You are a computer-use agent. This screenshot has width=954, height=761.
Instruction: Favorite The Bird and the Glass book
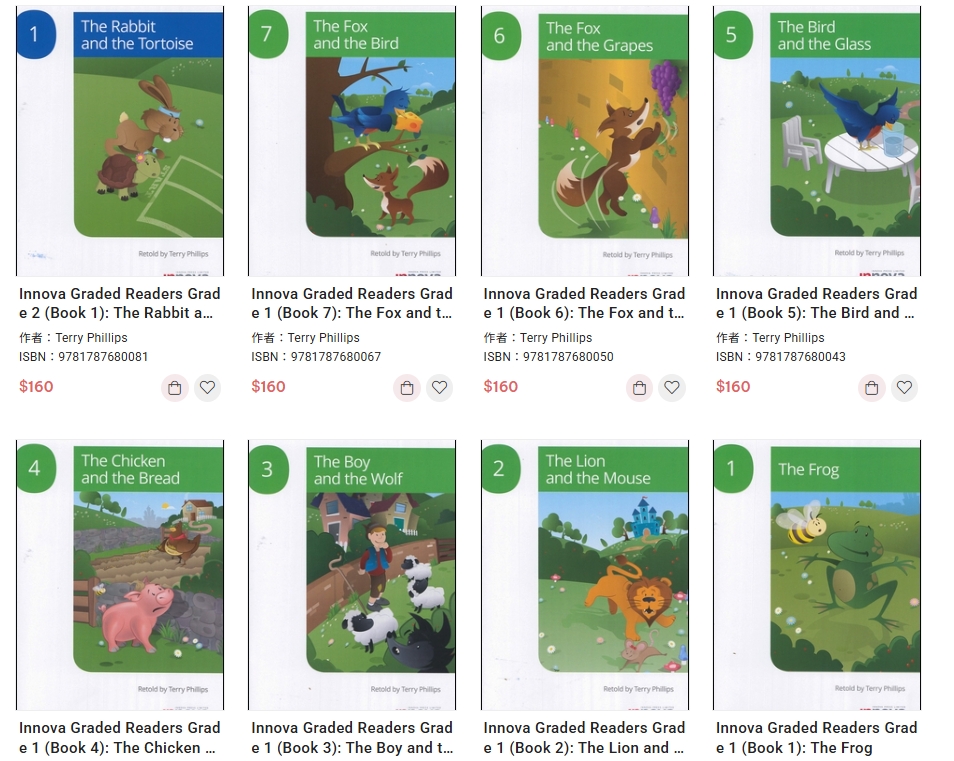(905, 387)
